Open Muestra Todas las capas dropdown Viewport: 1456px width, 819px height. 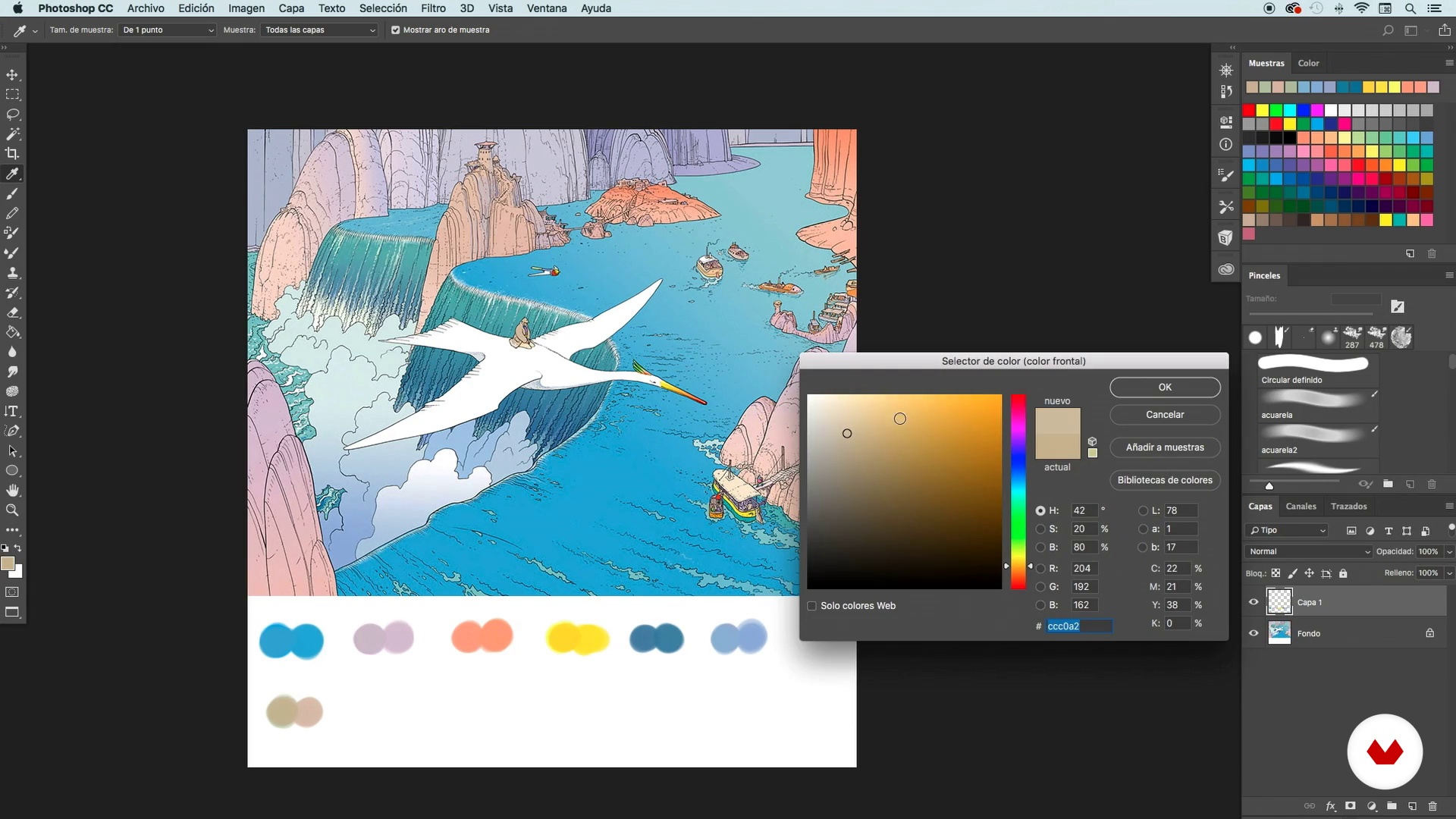(x=319, y=30)
